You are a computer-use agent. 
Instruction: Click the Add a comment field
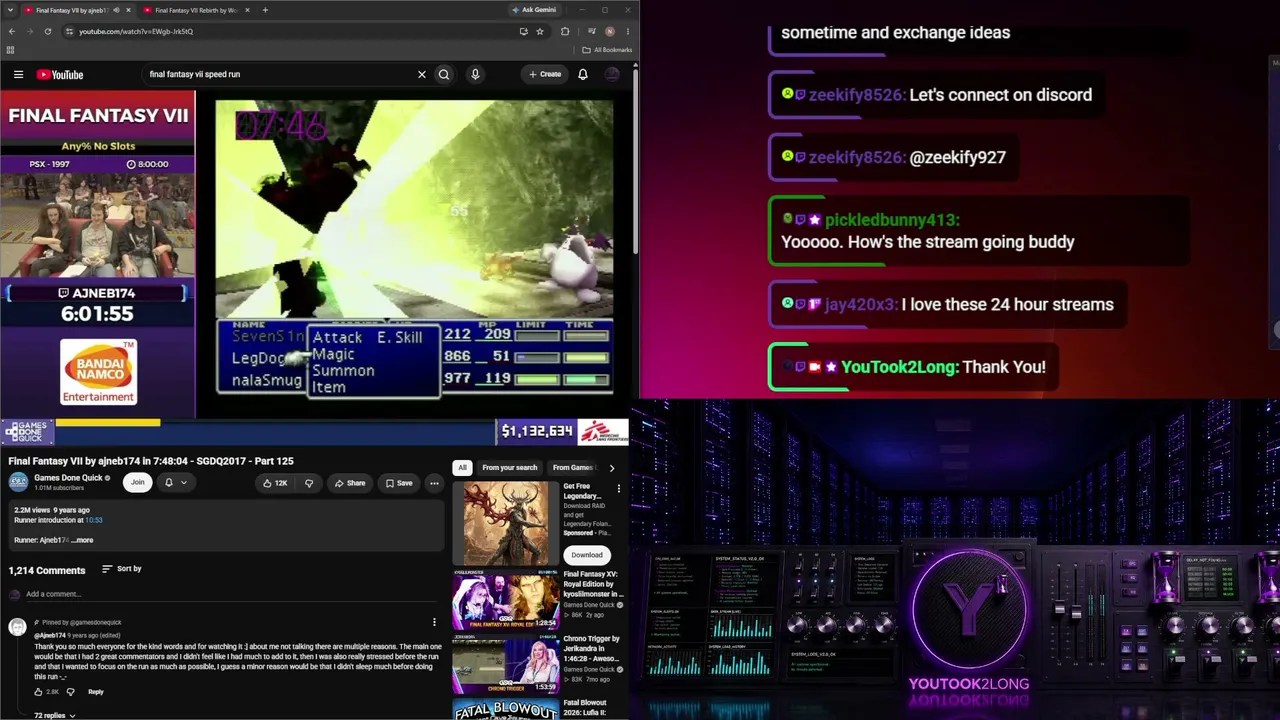pyautogui.click(x=230, y=594)
